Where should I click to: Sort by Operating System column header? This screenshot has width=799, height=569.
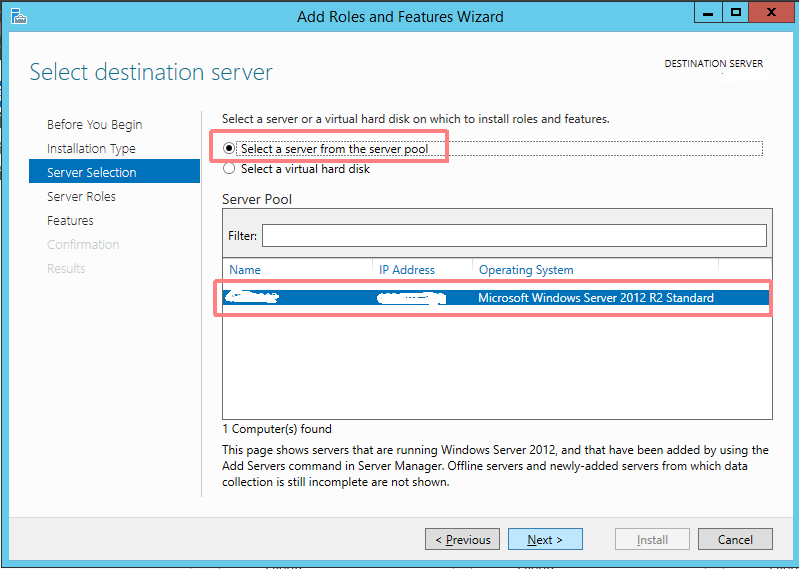tap(526, 270)
